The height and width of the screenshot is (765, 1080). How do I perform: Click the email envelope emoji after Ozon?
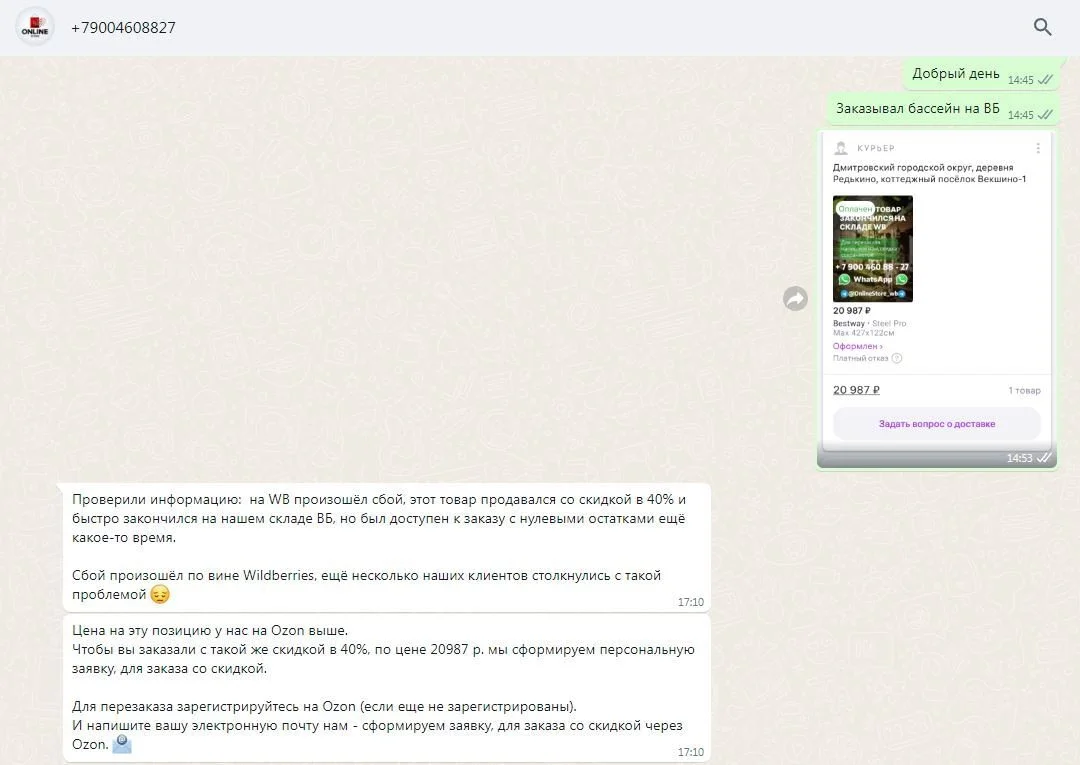point(122,744)
